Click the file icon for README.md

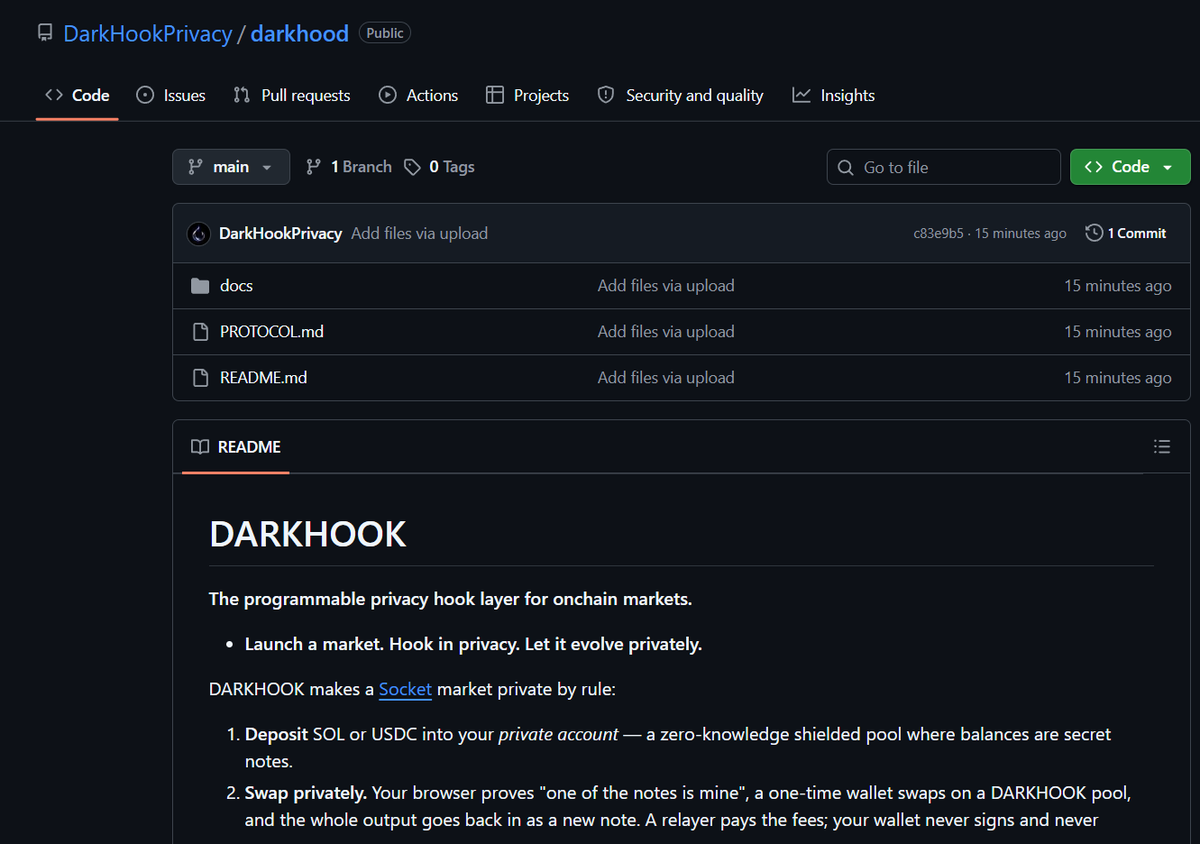tap(200, 377)
